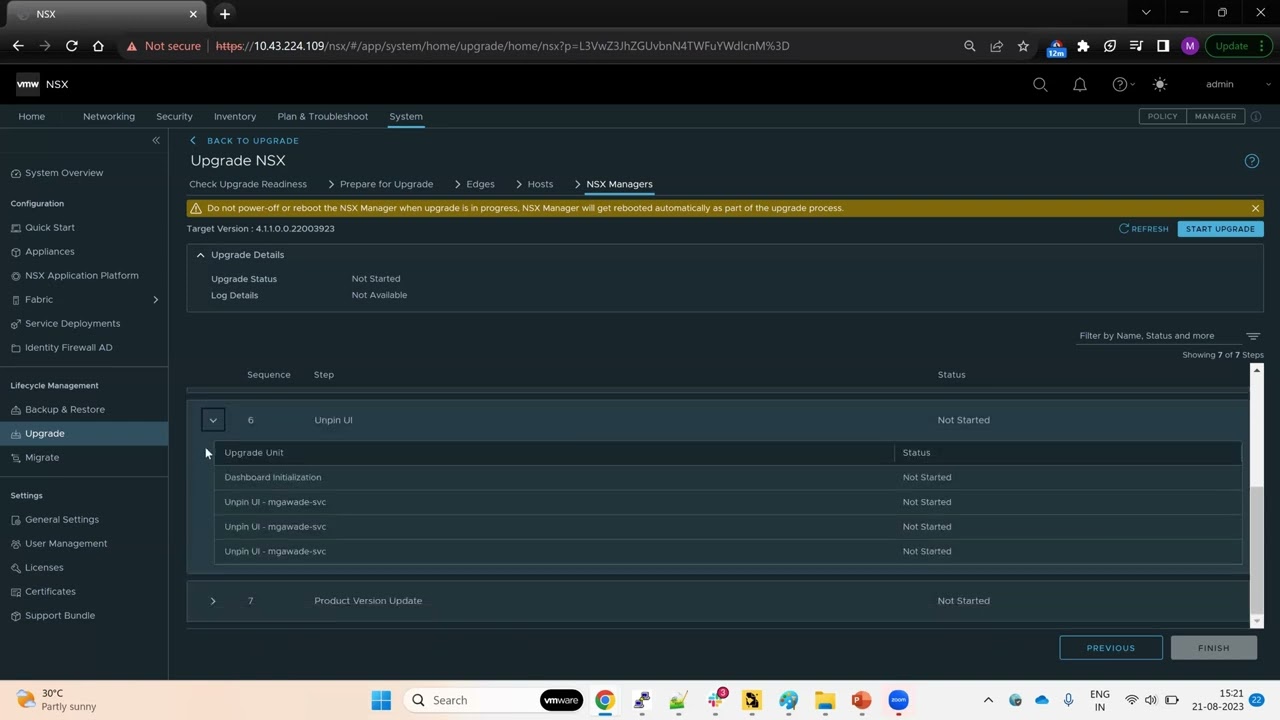Screen dimensions: 1280x720
Task: View alarms using the bell icon
Action: (x=1080, y=84)
